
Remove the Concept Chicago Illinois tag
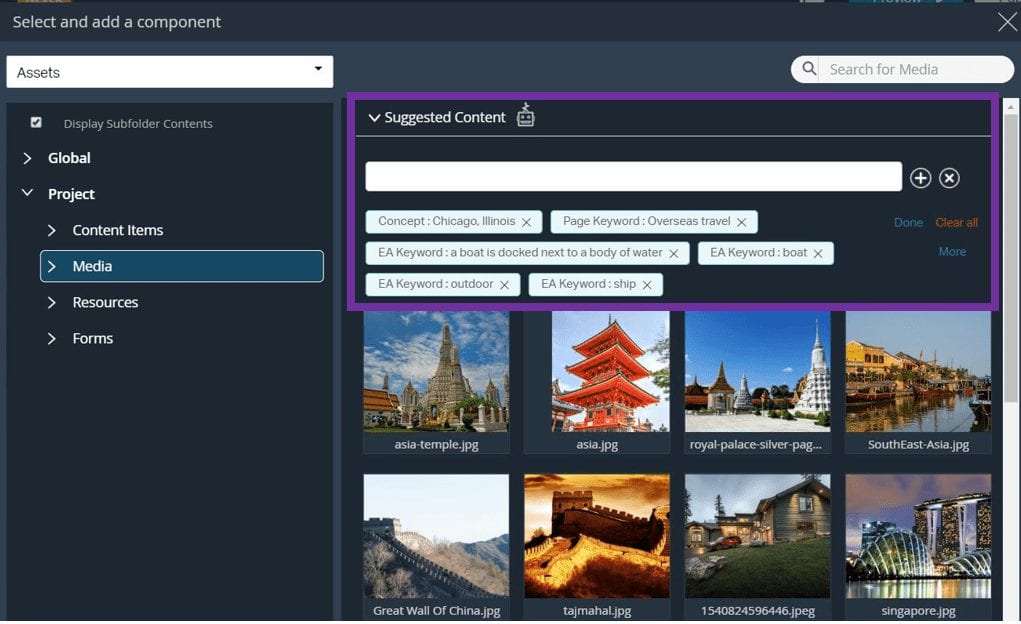coord(527,221)
